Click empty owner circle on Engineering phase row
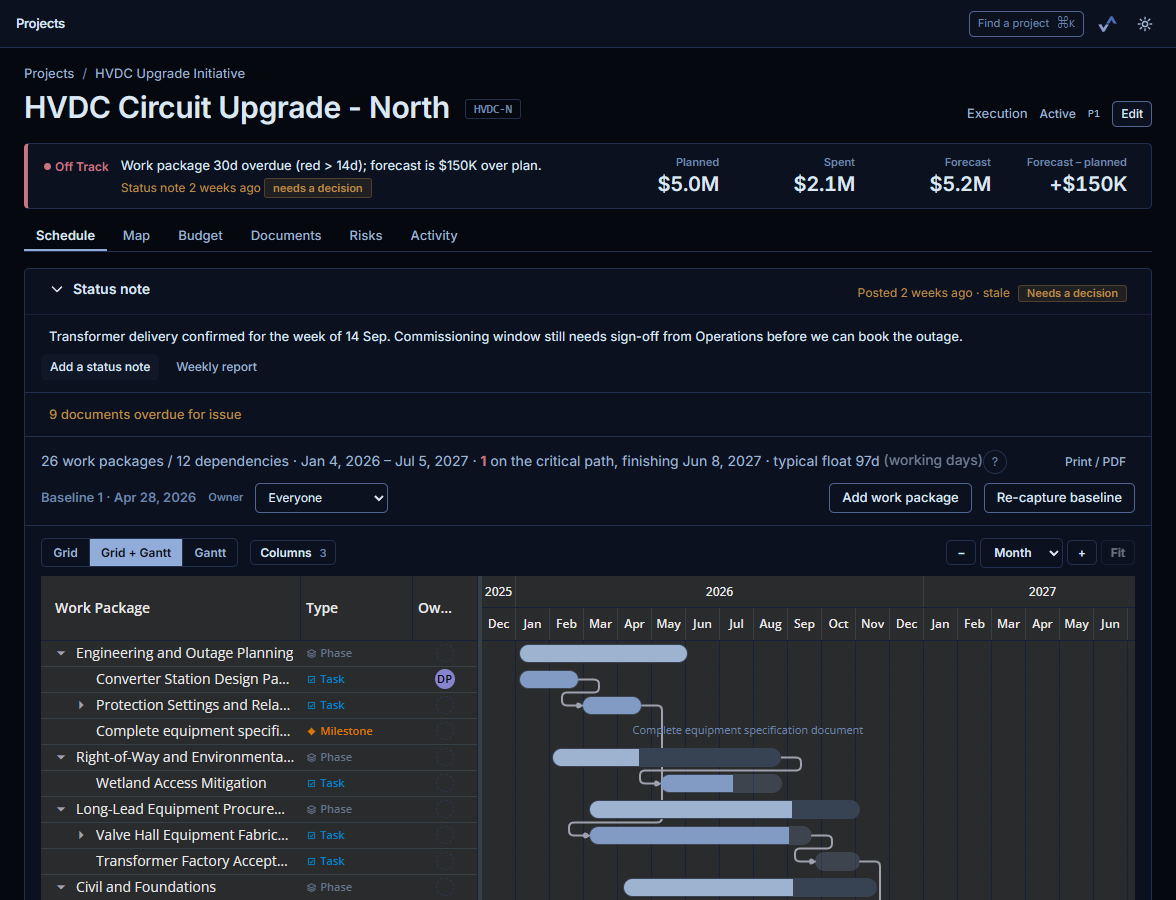The height and width of the screenshot is (900, 1176). tap(445, 653)
